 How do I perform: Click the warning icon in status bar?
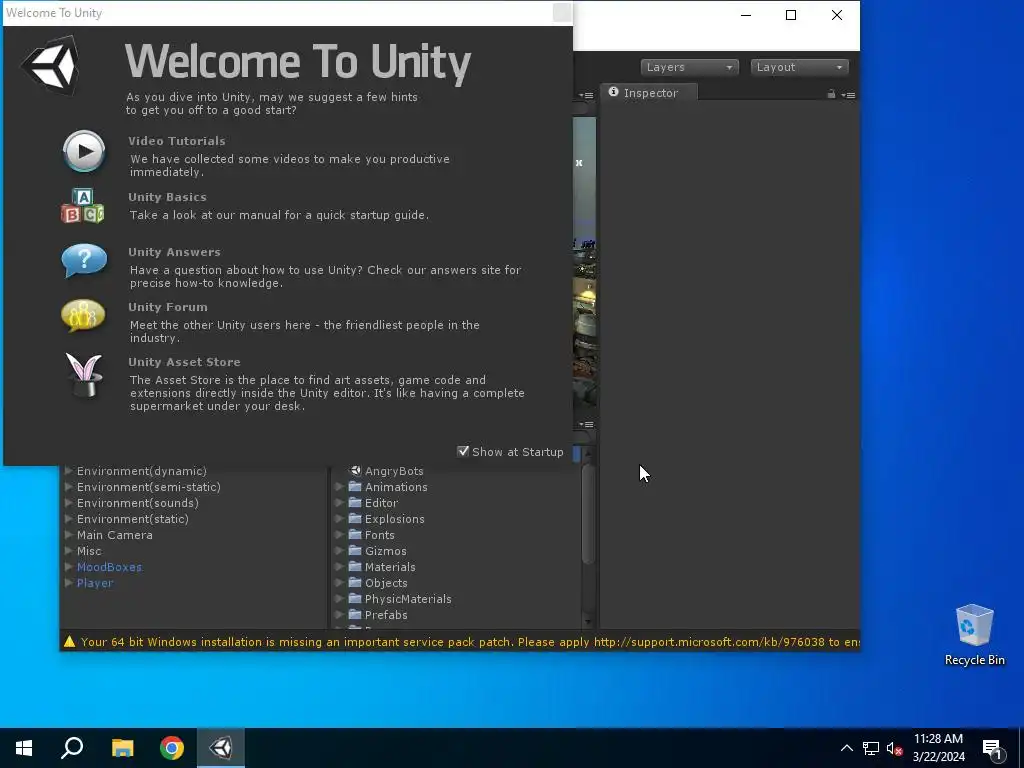[x=69, y=642]
